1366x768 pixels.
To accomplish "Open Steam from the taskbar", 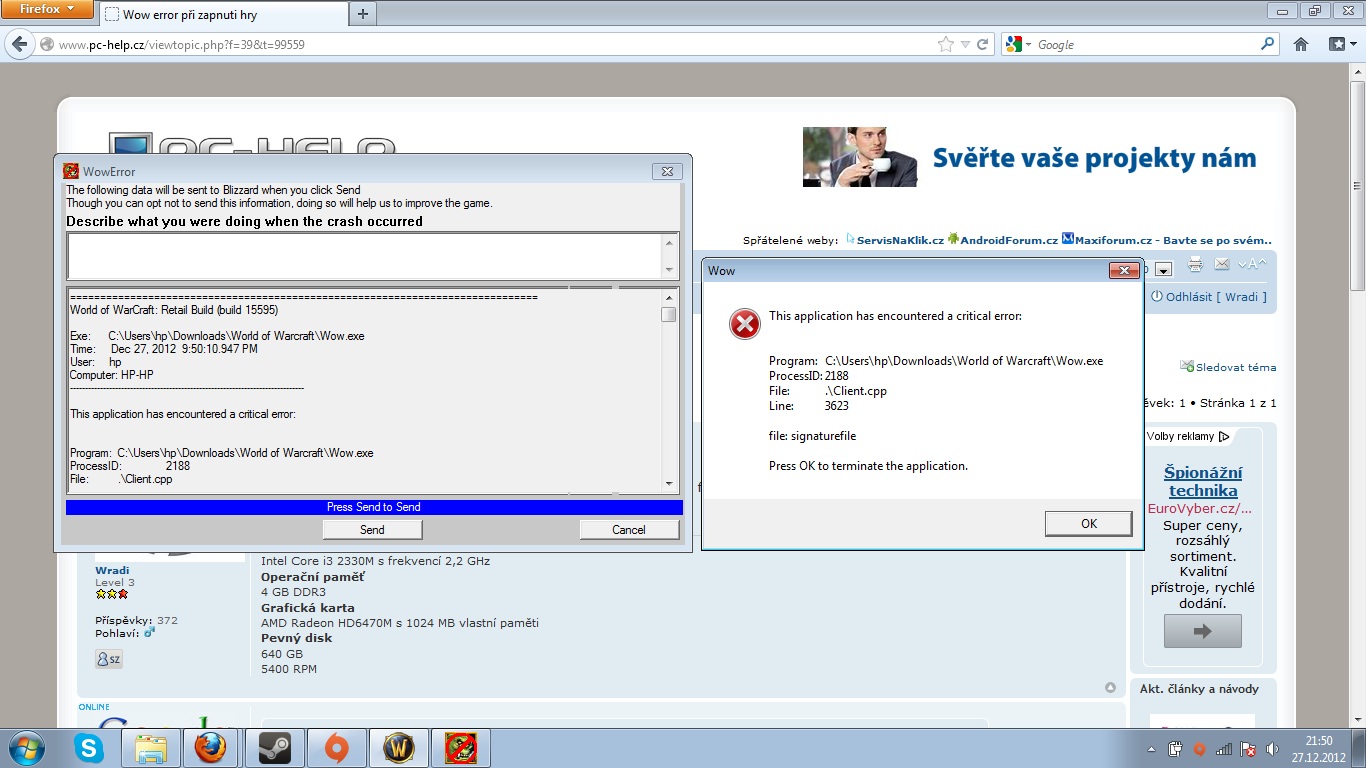I will click(x=274, y=748).
